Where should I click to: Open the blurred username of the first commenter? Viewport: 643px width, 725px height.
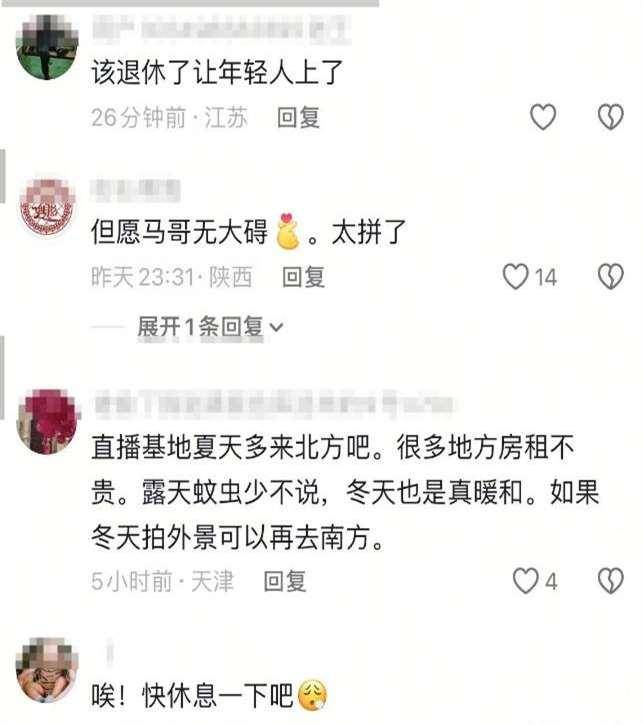click(x=222, y=29)
